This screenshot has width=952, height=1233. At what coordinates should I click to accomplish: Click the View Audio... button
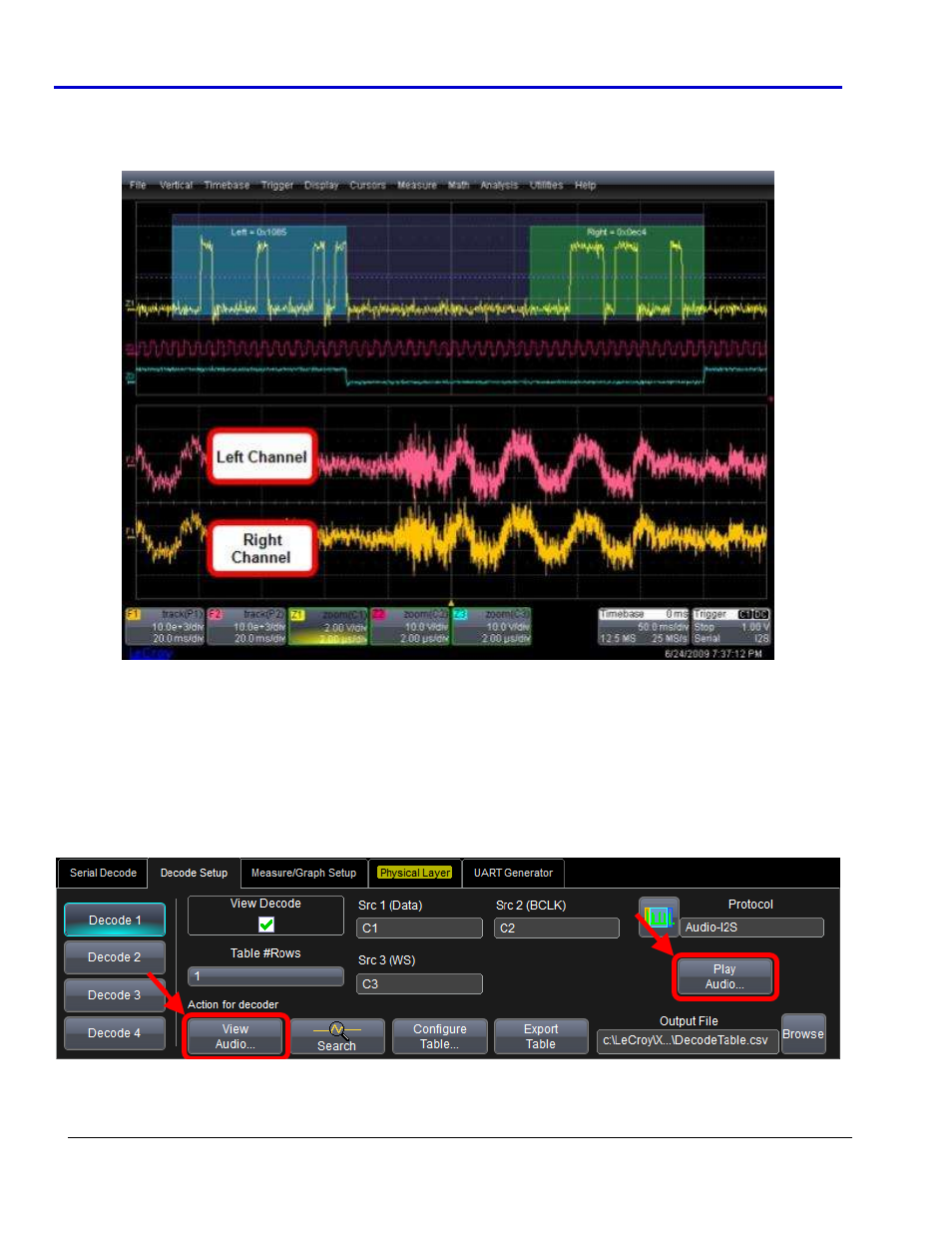pyautogui.click(x=236, y=1037)
